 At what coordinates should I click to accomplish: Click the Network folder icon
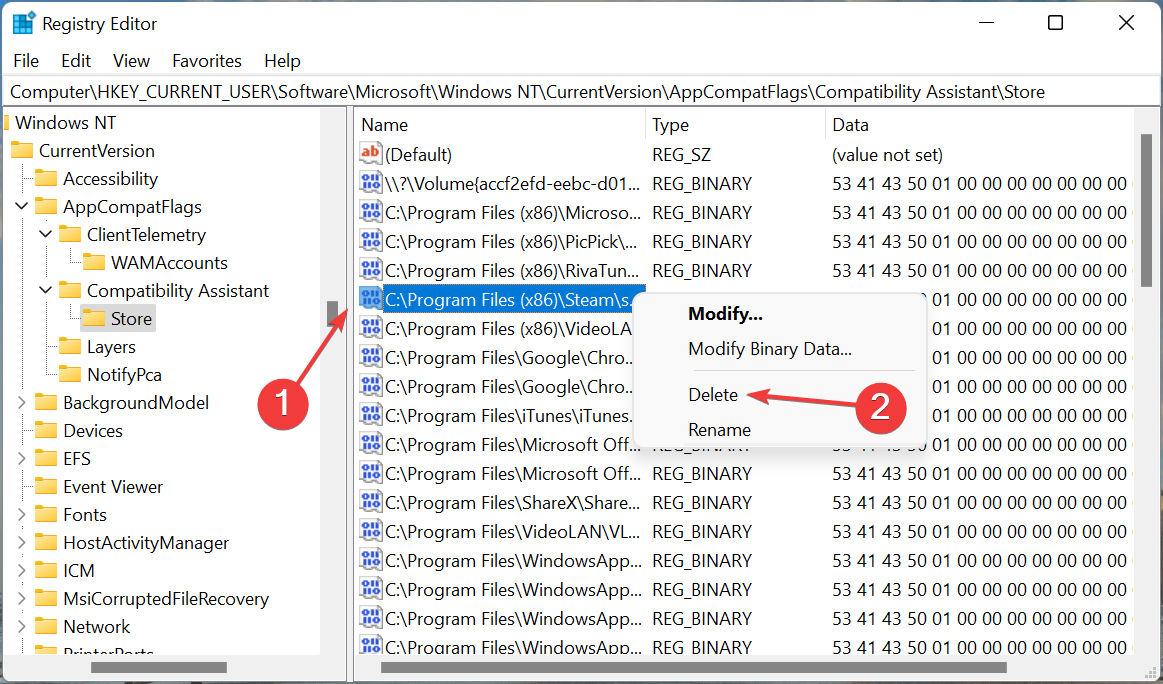tap(46, 627)
